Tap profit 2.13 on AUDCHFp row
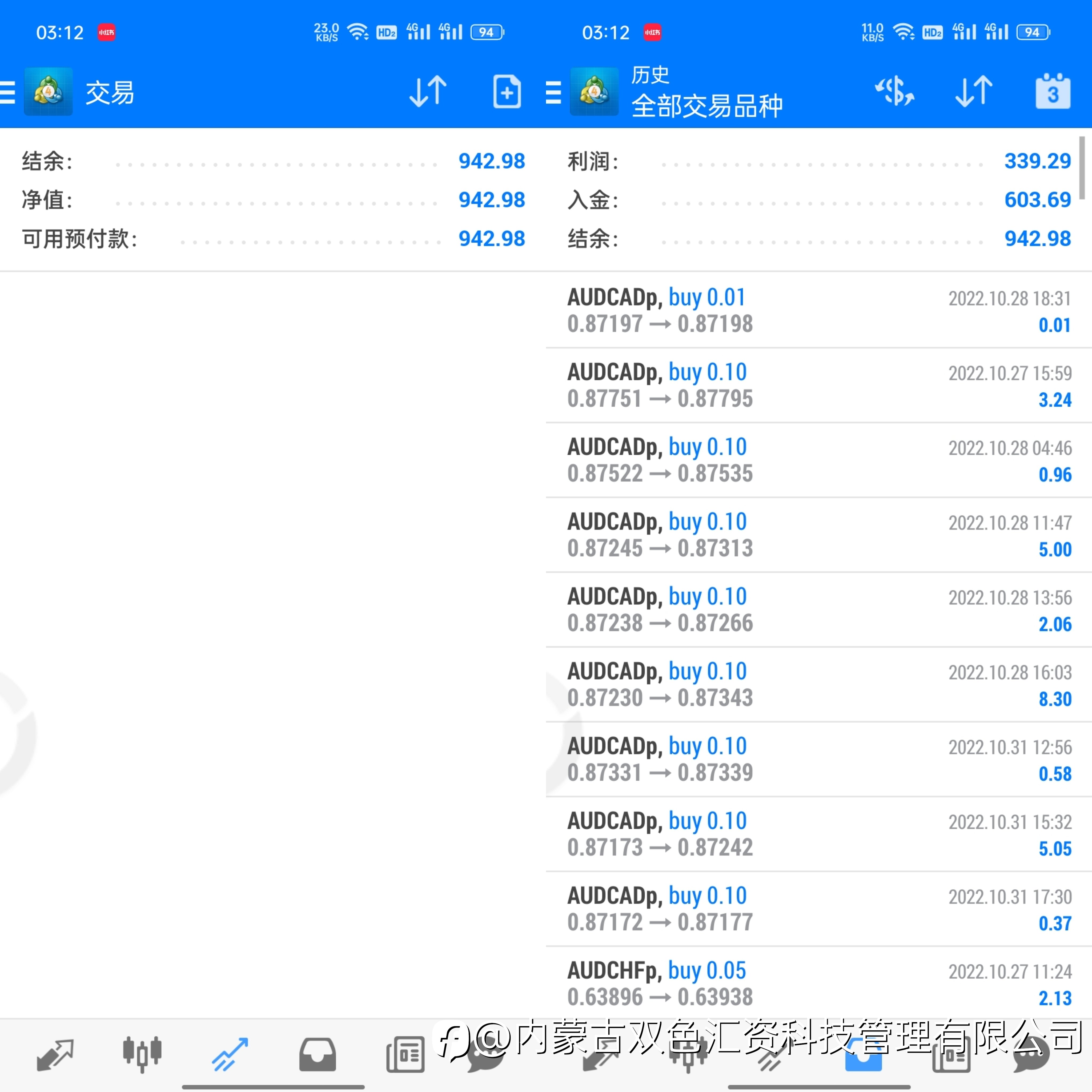Image resolution: width=1092 pixels, height=1092 pixels. [x=1055, y=999]
